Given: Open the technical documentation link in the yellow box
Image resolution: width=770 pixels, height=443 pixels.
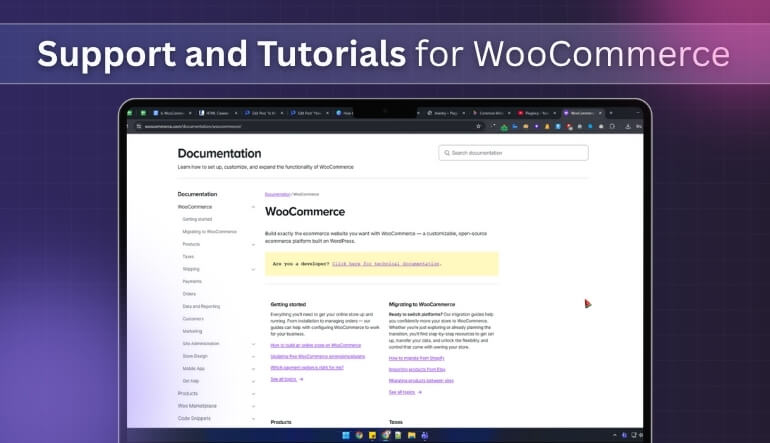Looking at the screenshot, I should 385,264.
